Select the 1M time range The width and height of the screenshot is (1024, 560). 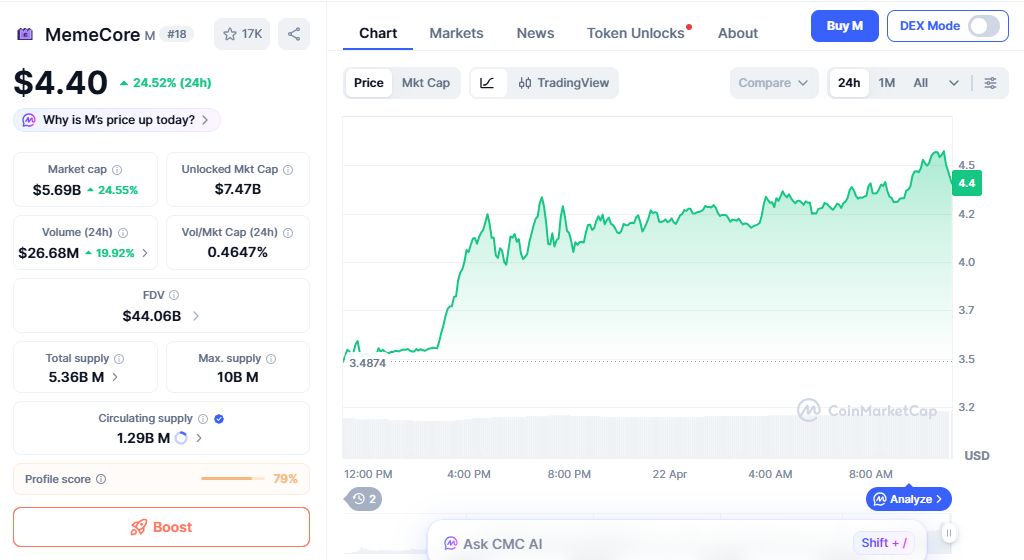point(887,83)
